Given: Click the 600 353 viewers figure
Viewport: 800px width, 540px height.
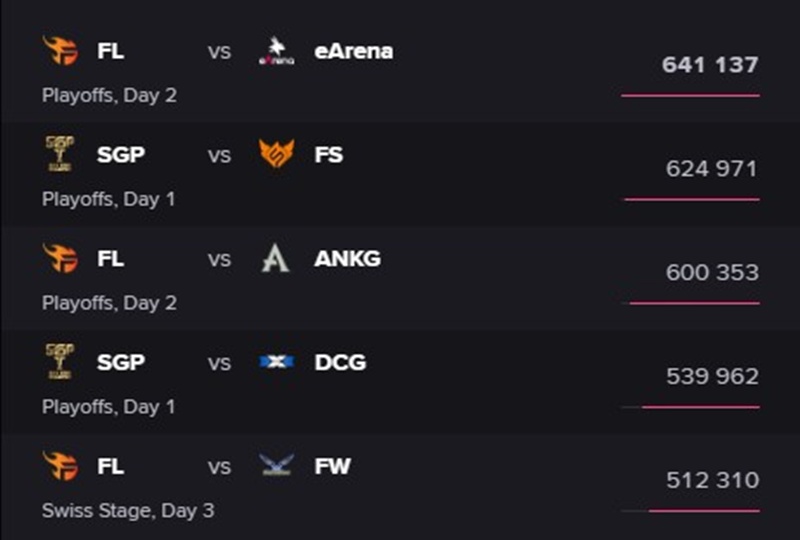Looking at the screenshot, I should click(x=712, y=273).
